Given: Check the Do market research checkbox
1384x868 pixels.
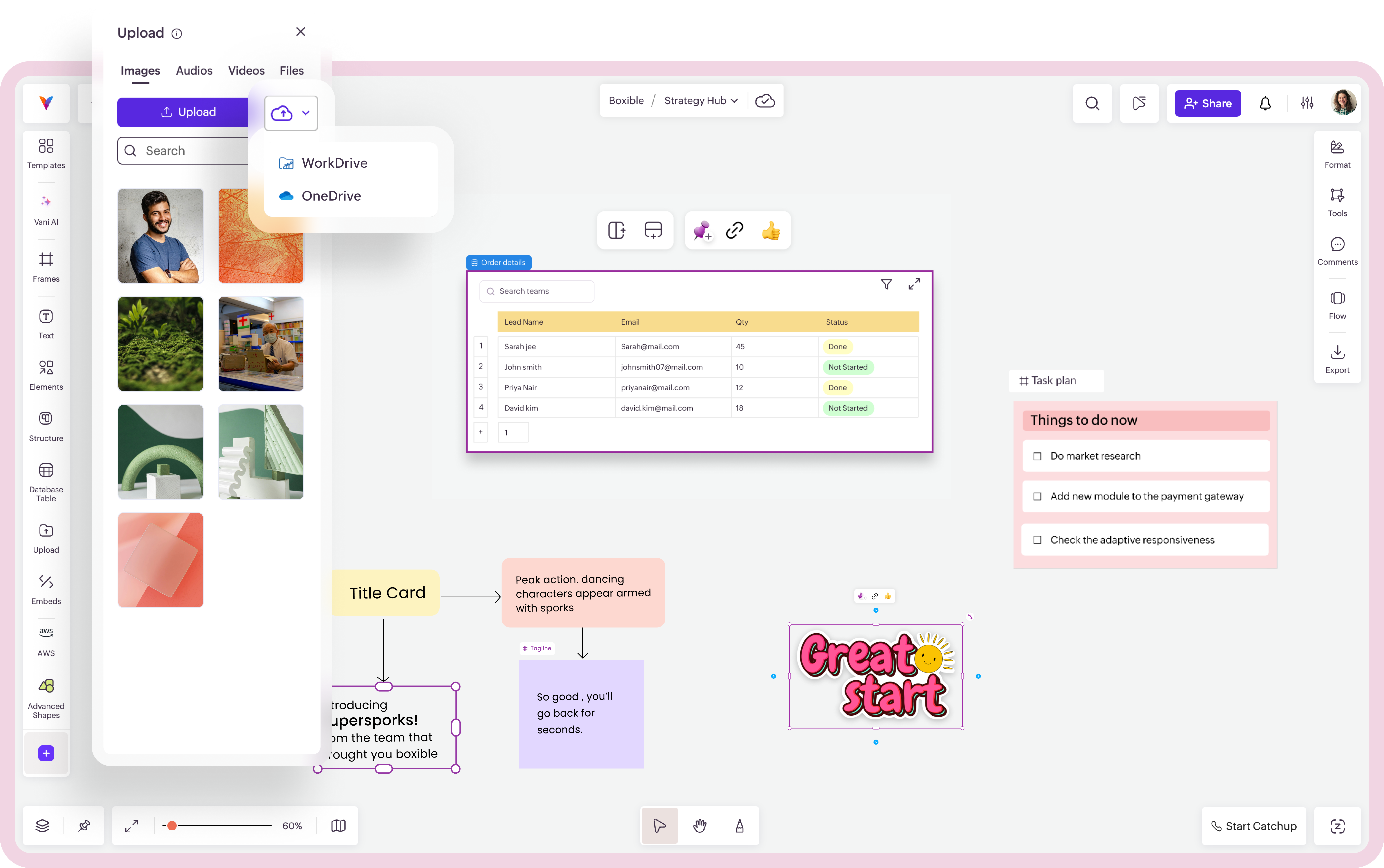Looking at the screenshot, I should pyautogui.click(x=1037, y=456).
